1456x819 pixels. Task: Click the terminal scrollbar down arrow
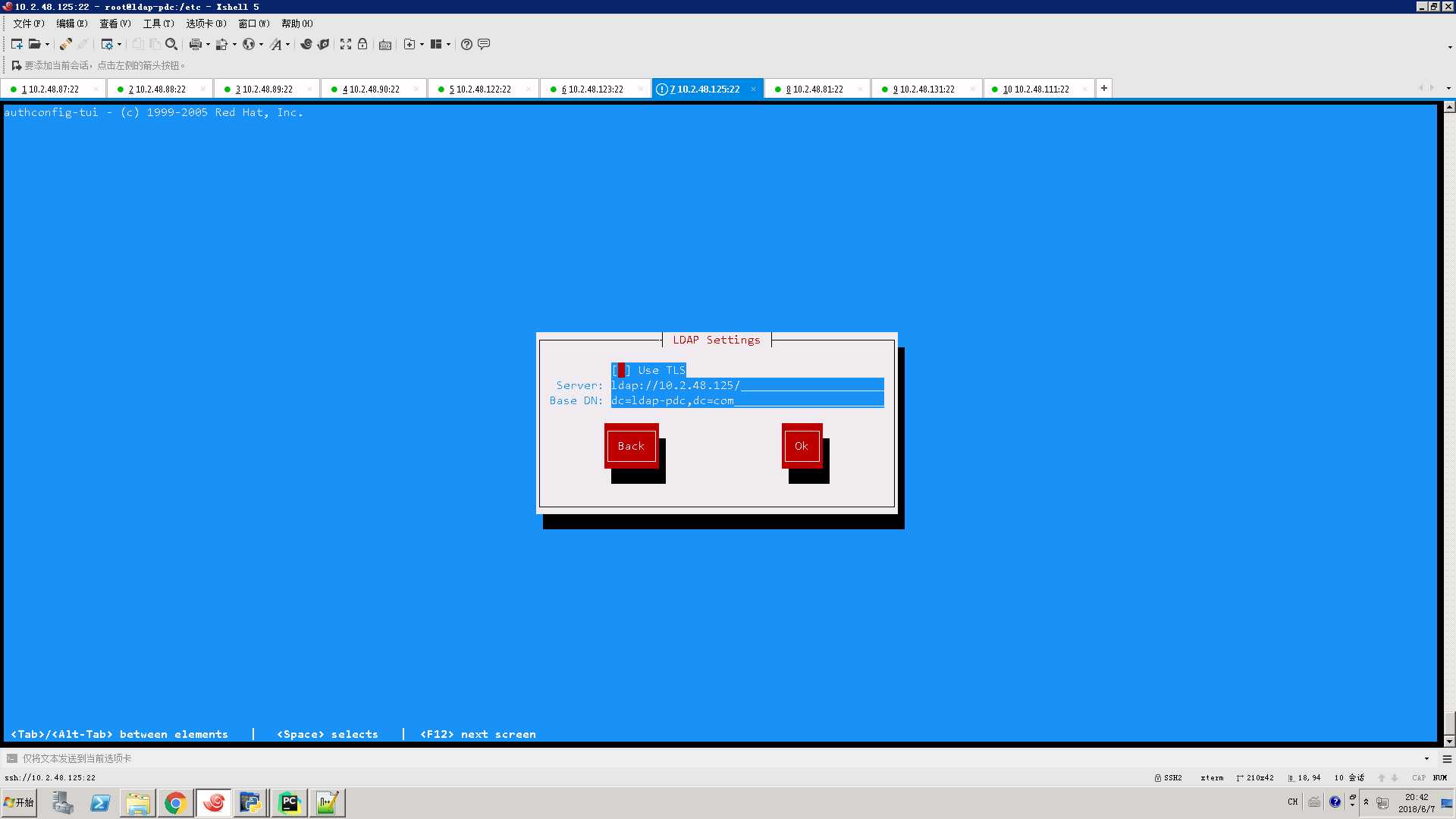point(1449,742)
